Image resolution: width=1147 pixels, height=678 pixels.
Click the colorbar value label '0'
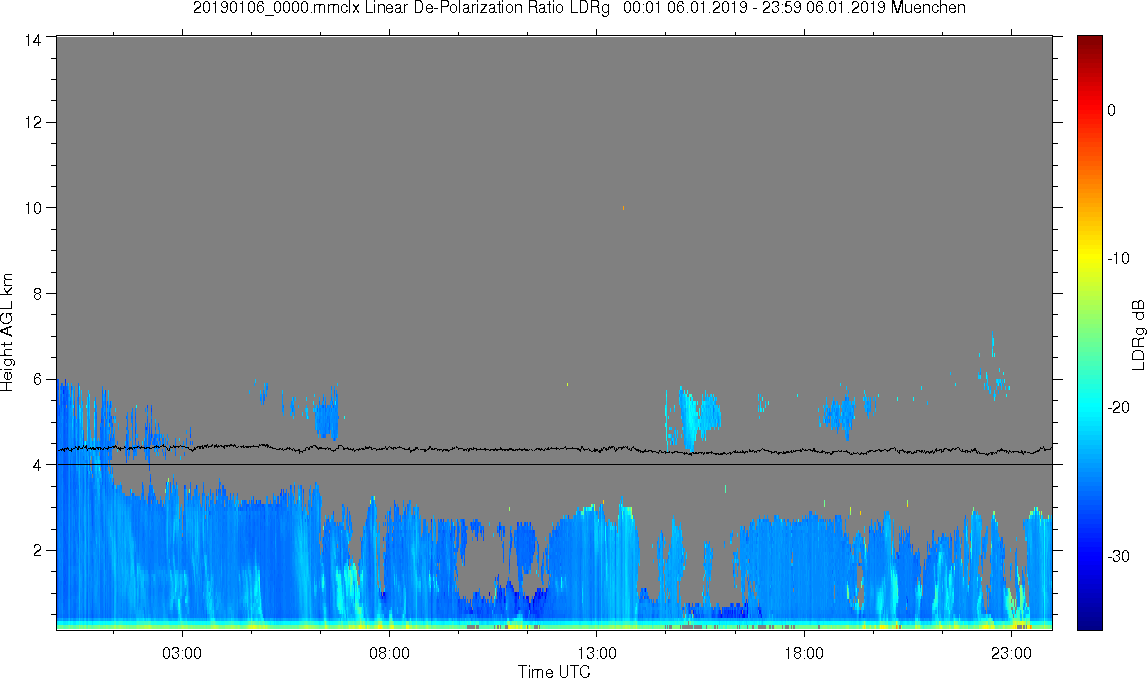click(x=1111, y=110)
